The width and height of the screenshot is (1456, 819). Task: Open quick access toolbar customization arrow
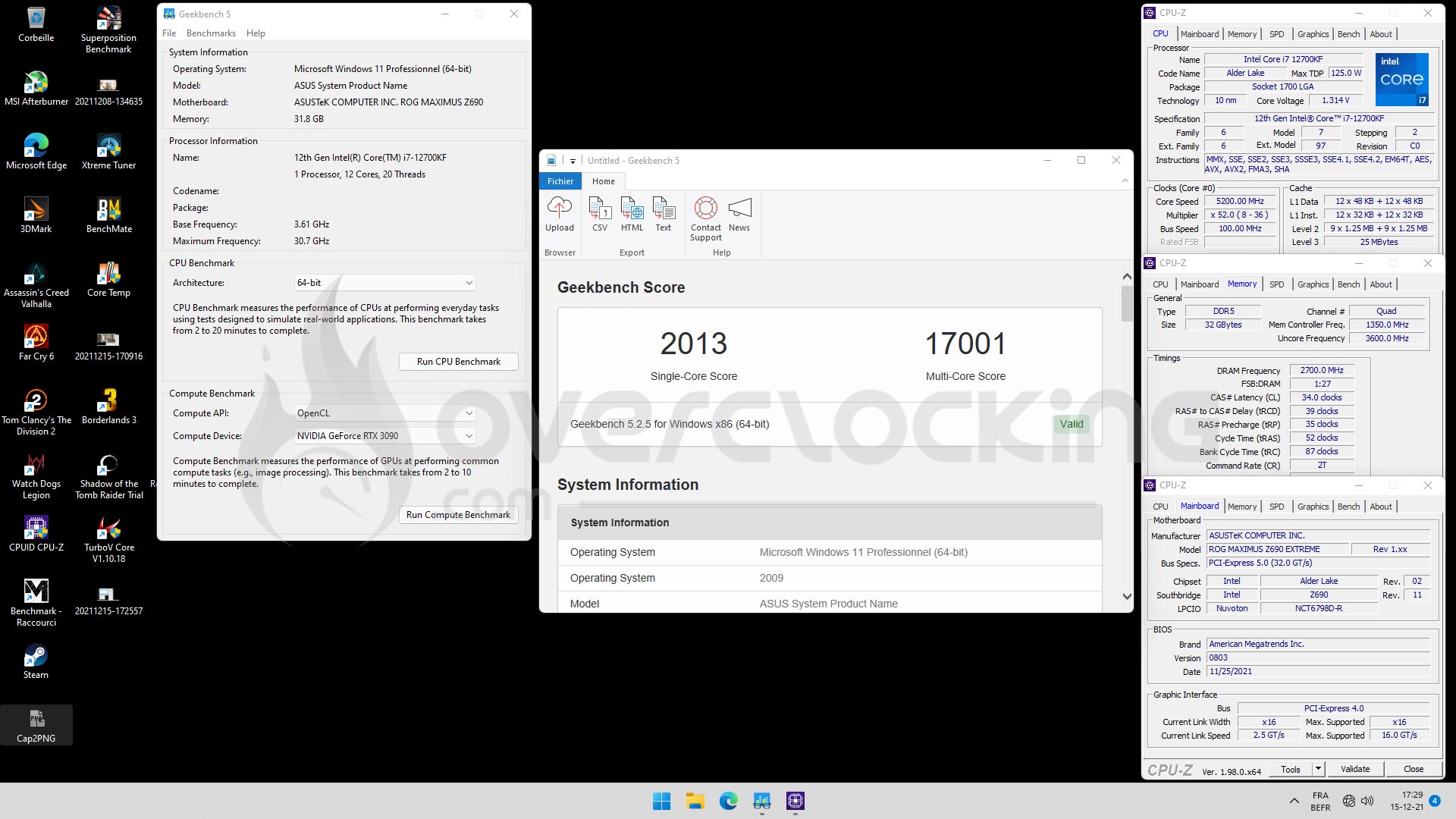573,161
